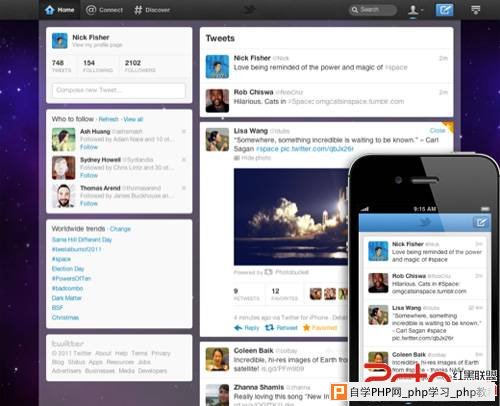
Task: Open the Dark Matter trend
Action: click(67, 298)
